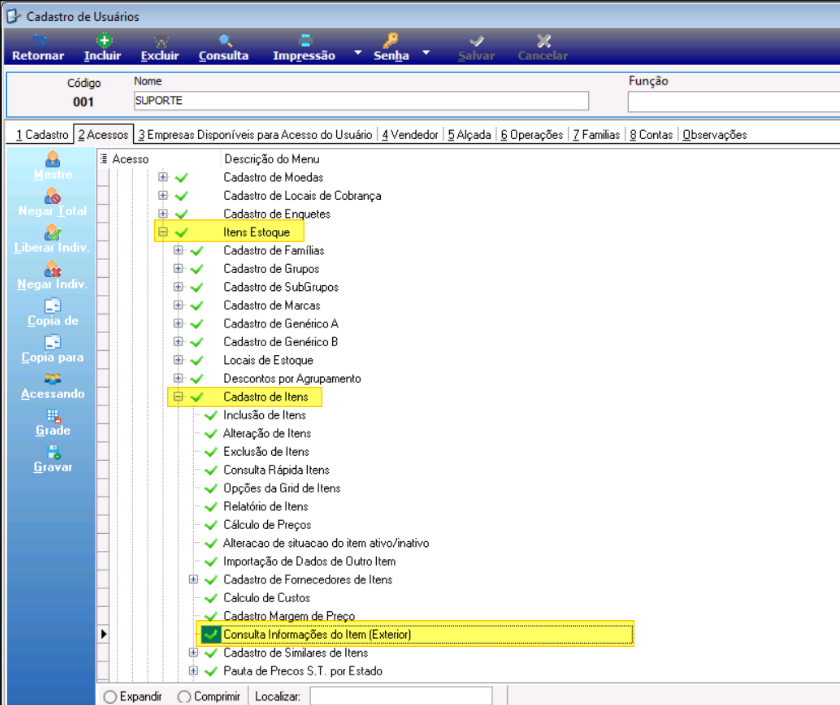Collapse the Itens Estoque tree node

(x=163, y=232)
